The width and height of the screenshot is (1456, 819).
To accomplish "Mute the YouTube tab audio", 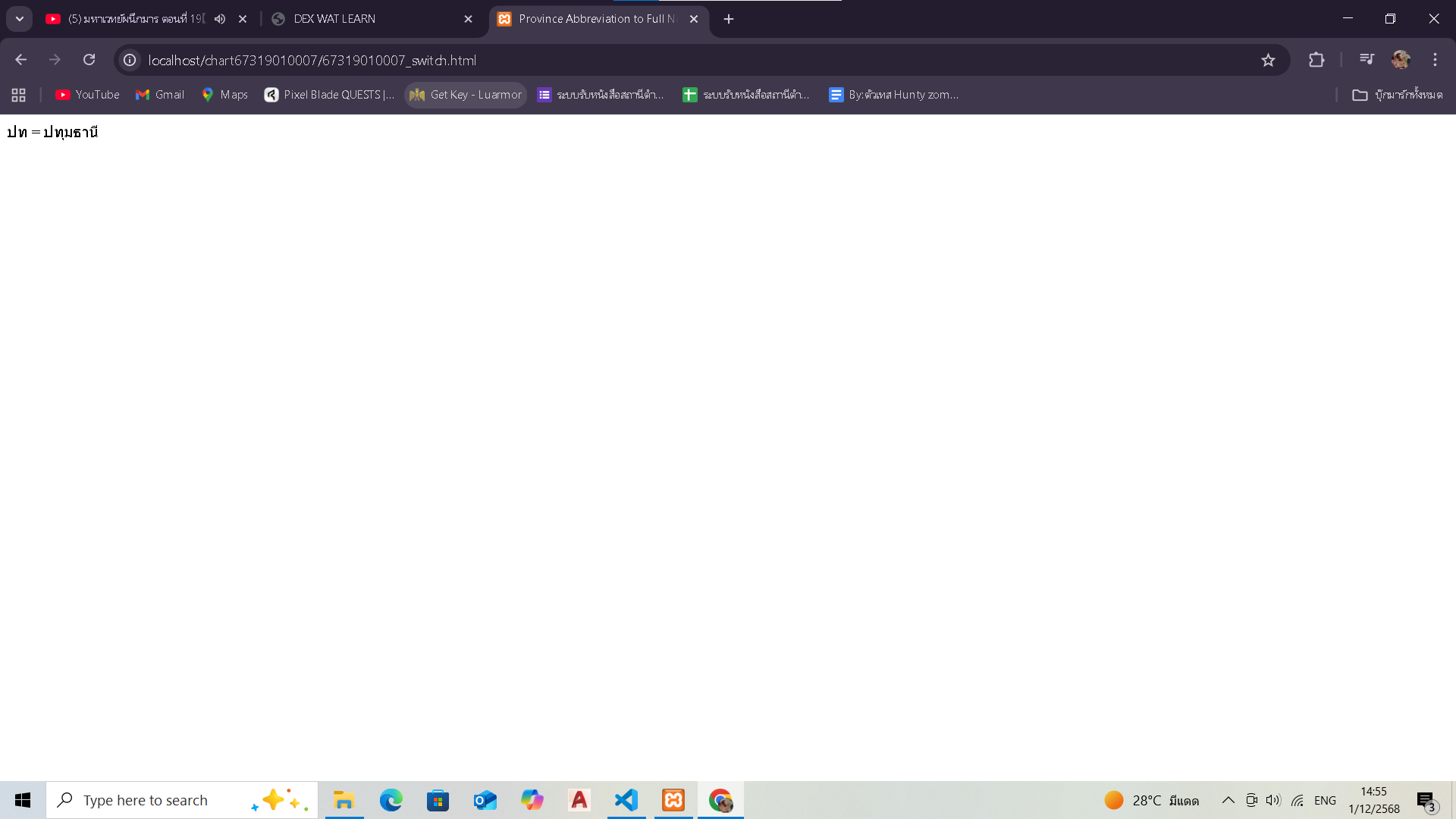I will (x=220, y=19).
